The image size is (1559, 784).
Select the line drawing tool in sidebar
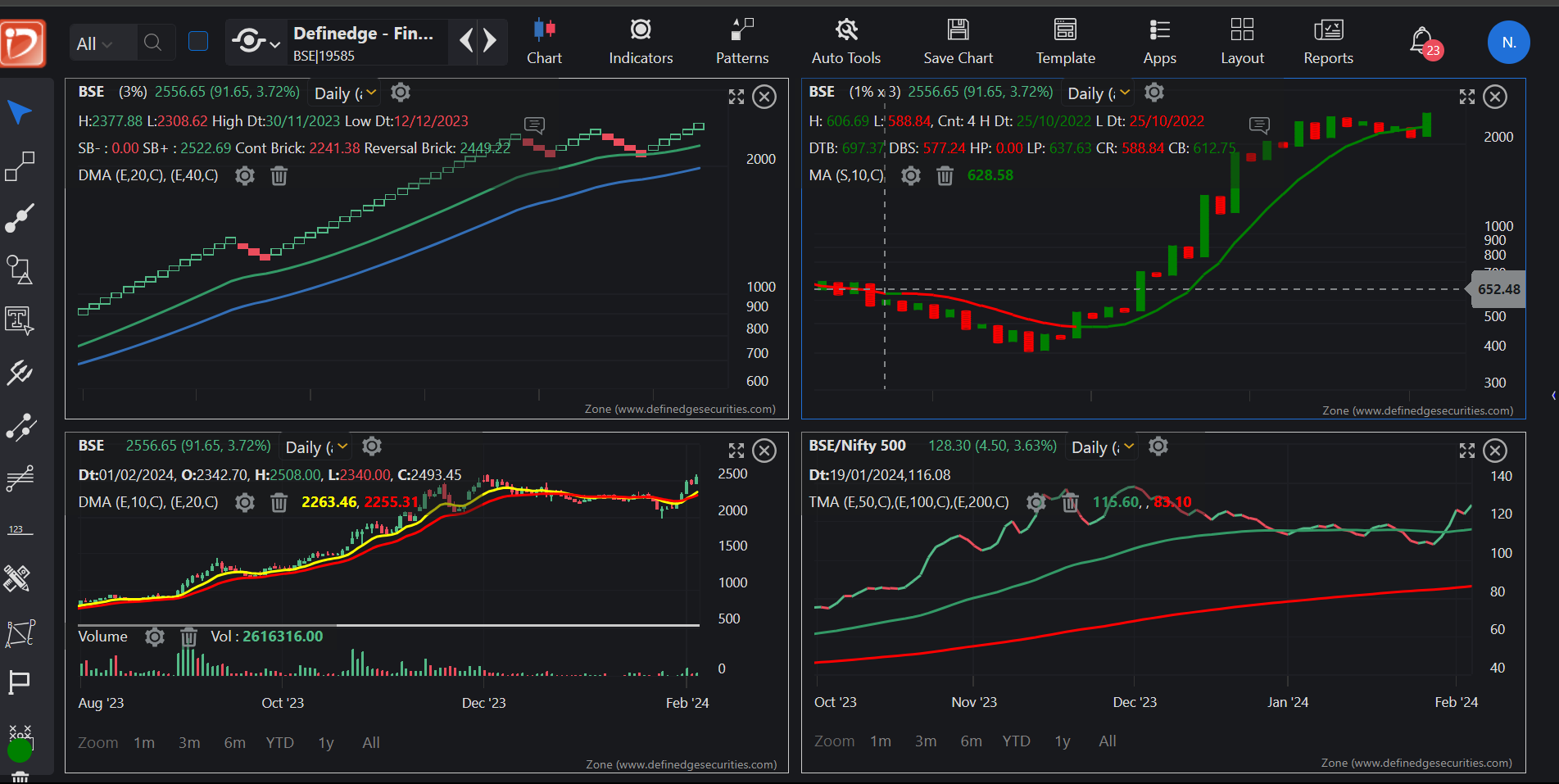point(20,166)
